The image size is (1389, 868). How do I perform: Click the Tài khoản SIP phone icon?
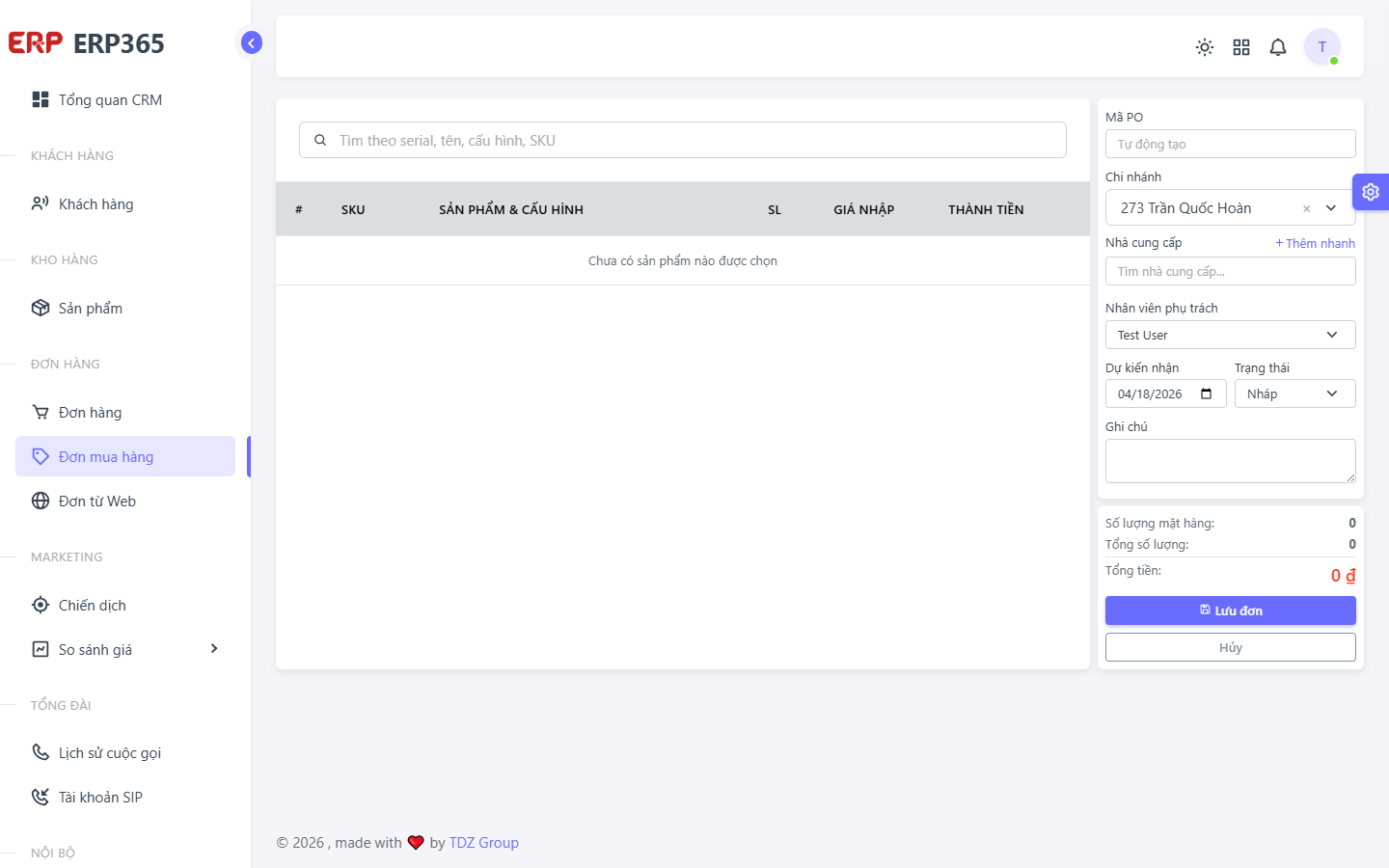pos(41,797)
